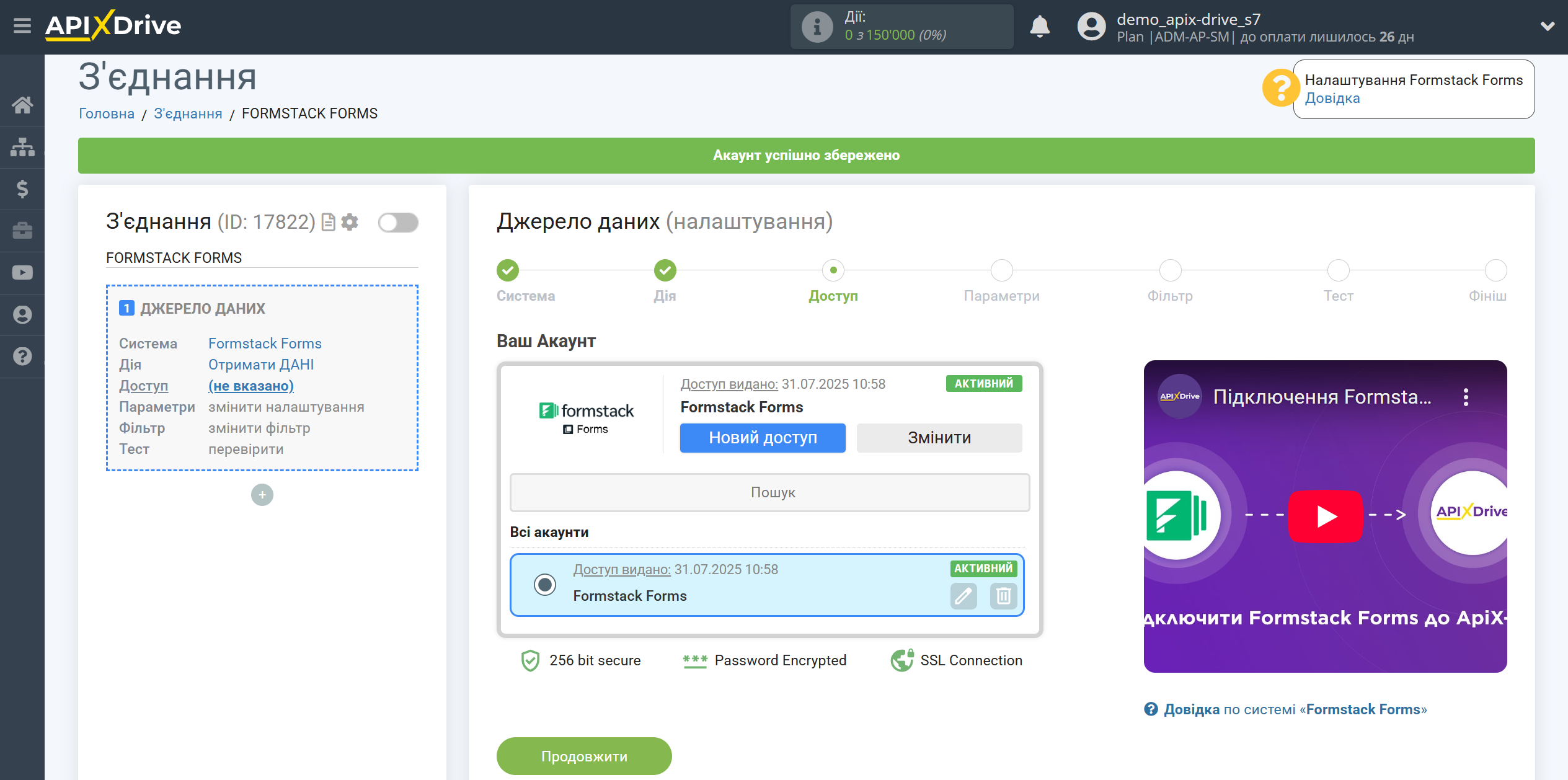This screenshot has width=1568, height=780.
Task: Click the (не вказано) access link
Action: 251,386
